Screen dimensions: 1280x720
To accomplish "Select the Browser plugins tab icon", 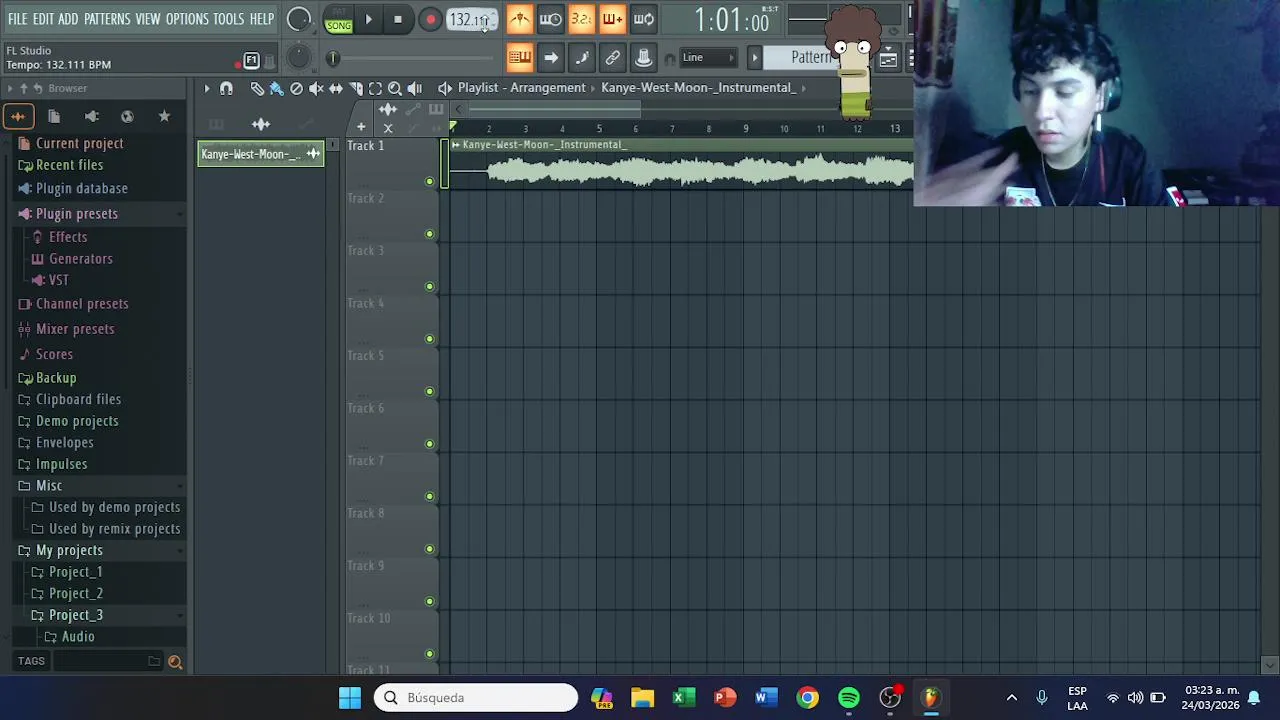I will coord(91,117).
